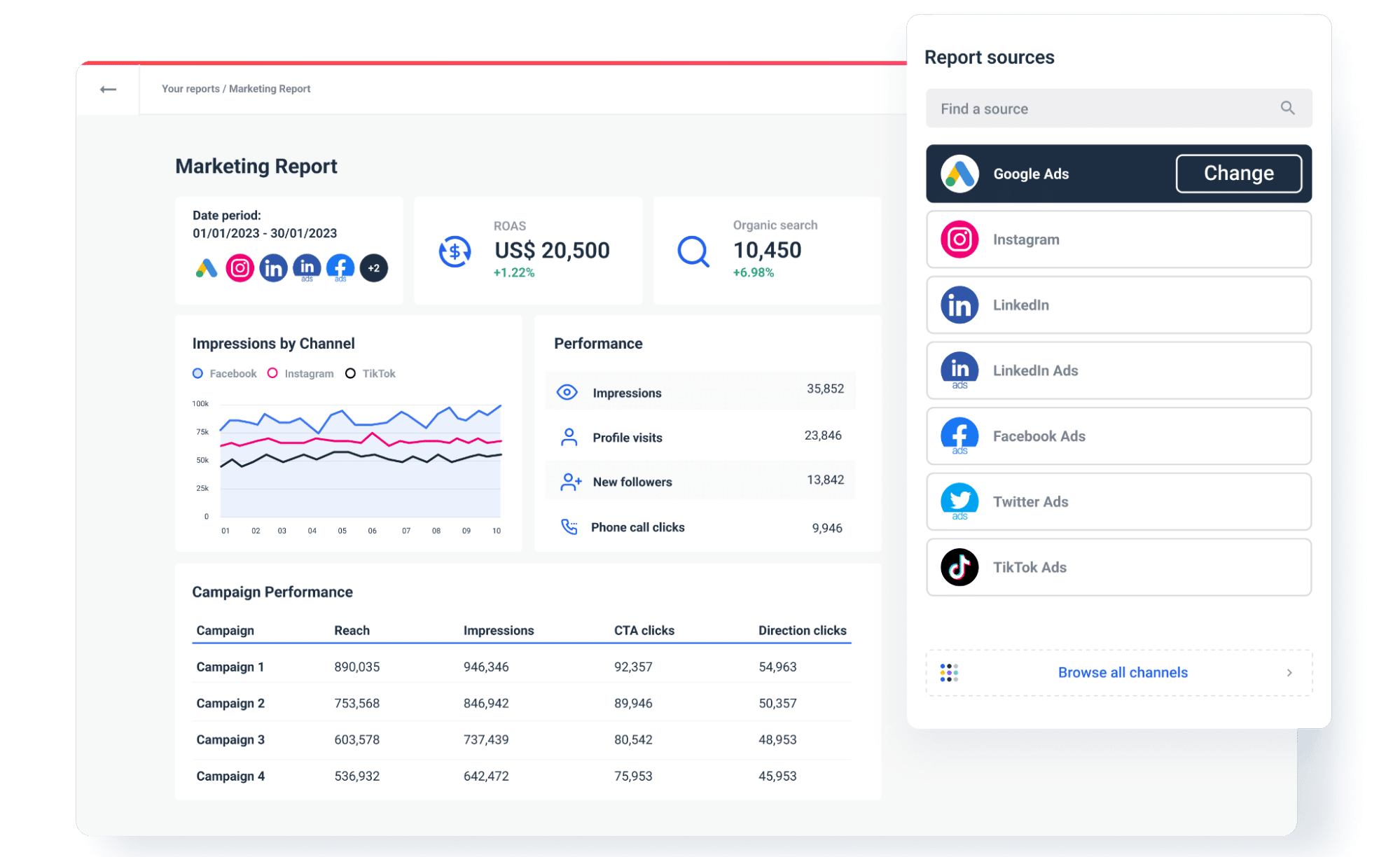Click the Find a source field
Screen dimensions: 1400x857
(x=1118, y=108)
